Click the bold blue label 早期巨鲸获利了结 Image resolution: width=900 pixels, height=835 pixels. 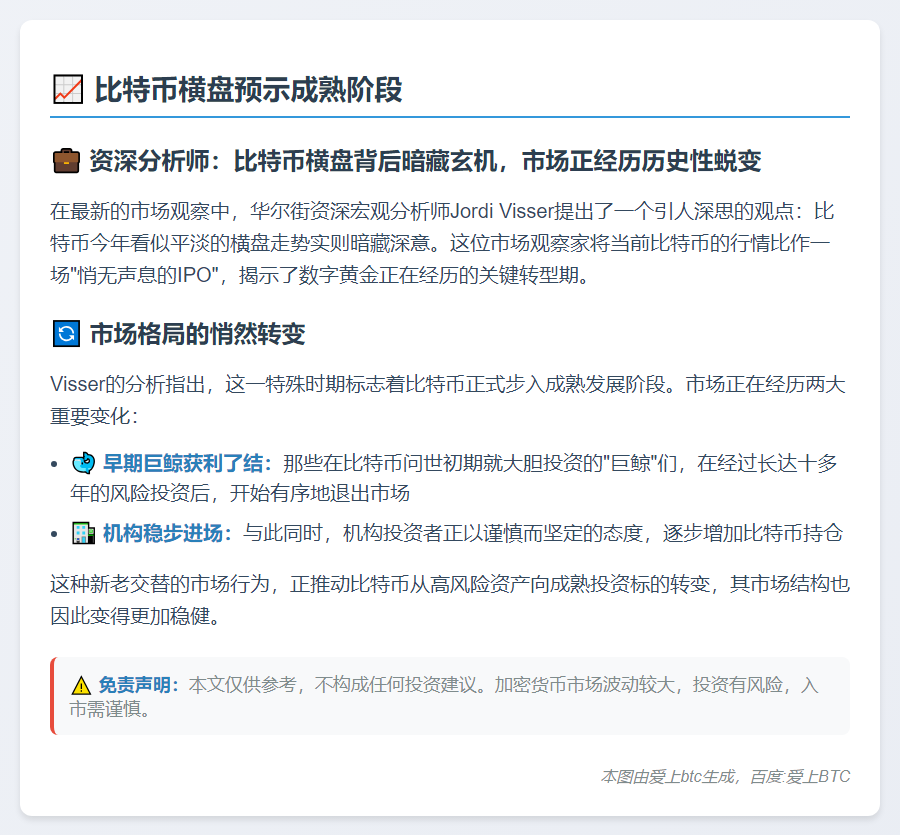187,463
